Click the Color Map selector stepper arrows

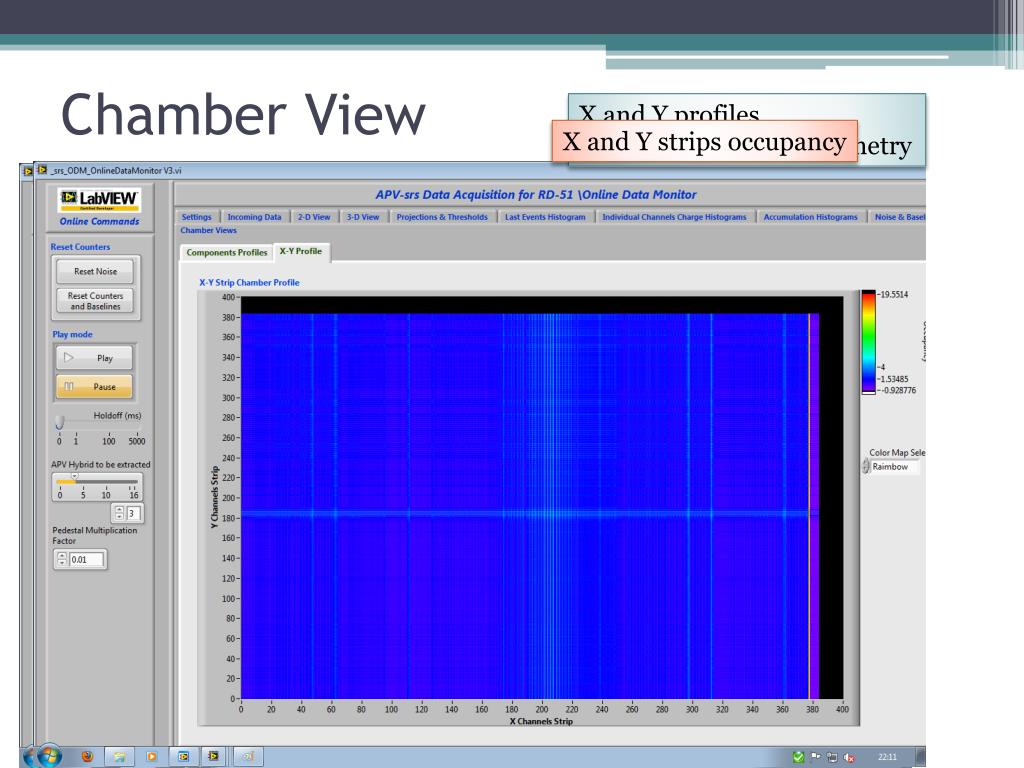coord(866,467)
